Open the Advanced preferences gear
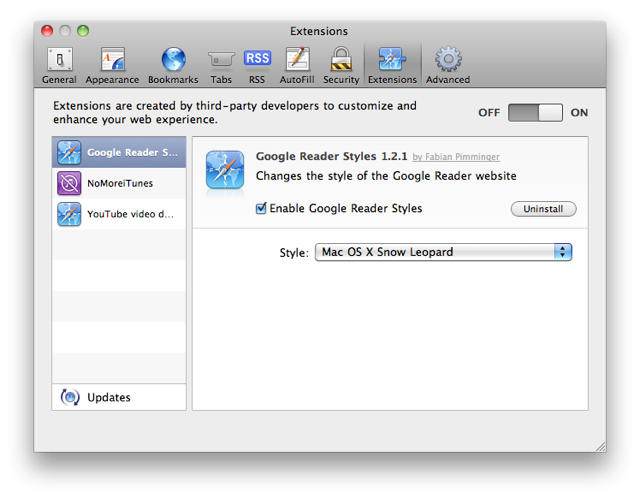Screen dimensions: 640x499 pos(447,65)
